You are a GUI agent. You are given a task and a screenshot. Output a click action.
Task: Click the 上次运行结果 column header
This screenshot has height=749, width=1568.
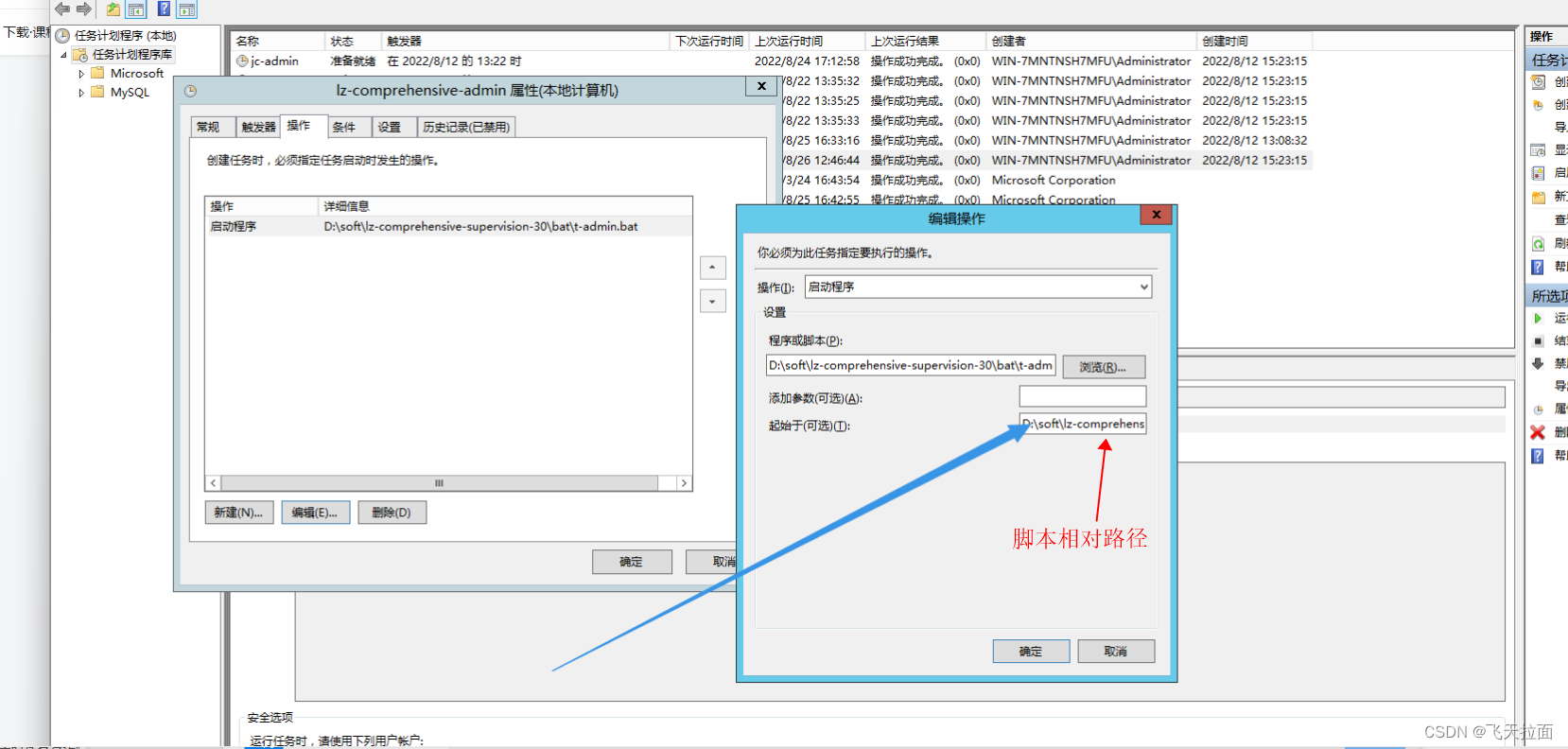point(925,41)
